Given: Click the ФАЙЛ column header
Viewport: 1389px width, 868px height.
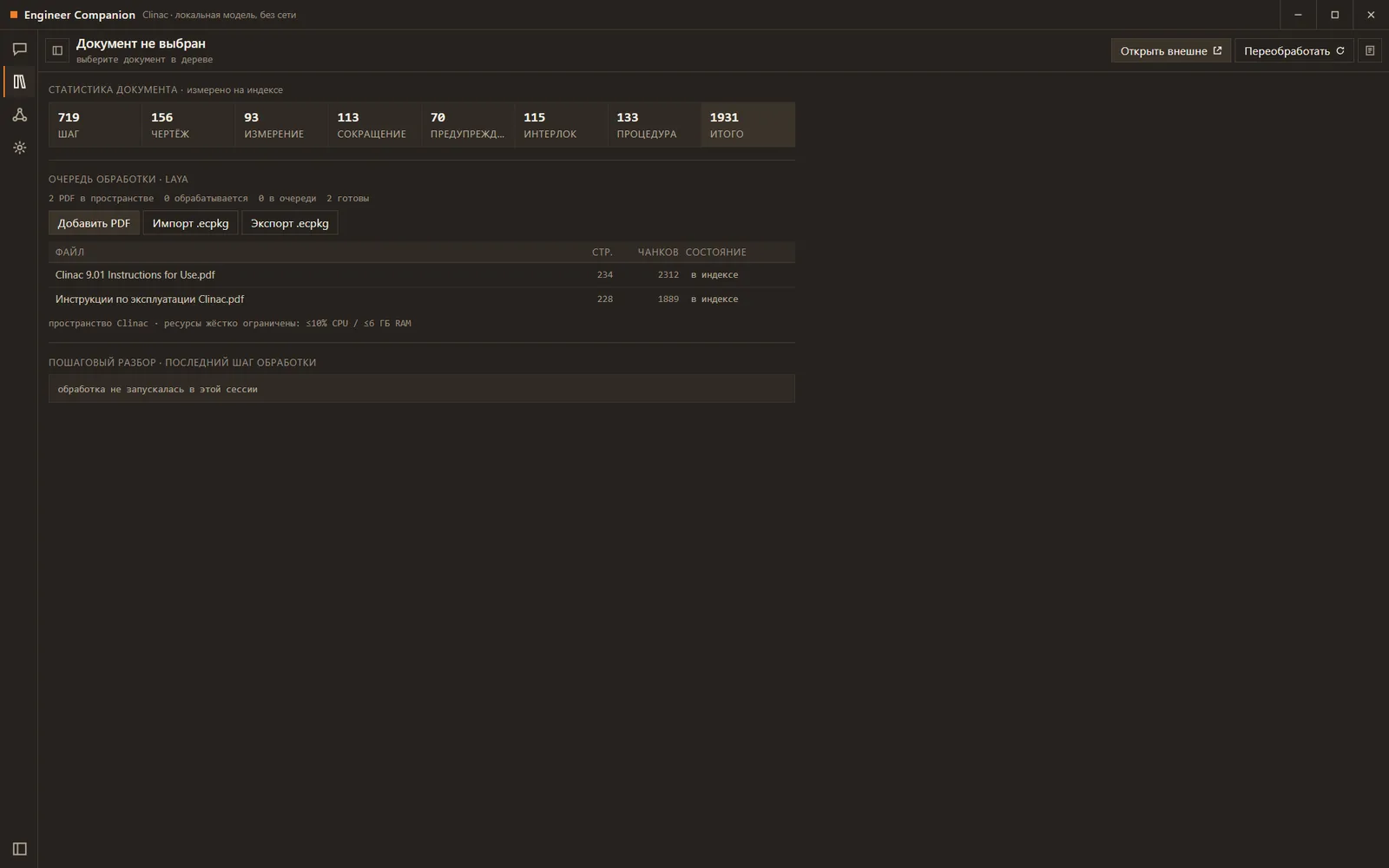Looking at the screenshot, I should [69, 252].
